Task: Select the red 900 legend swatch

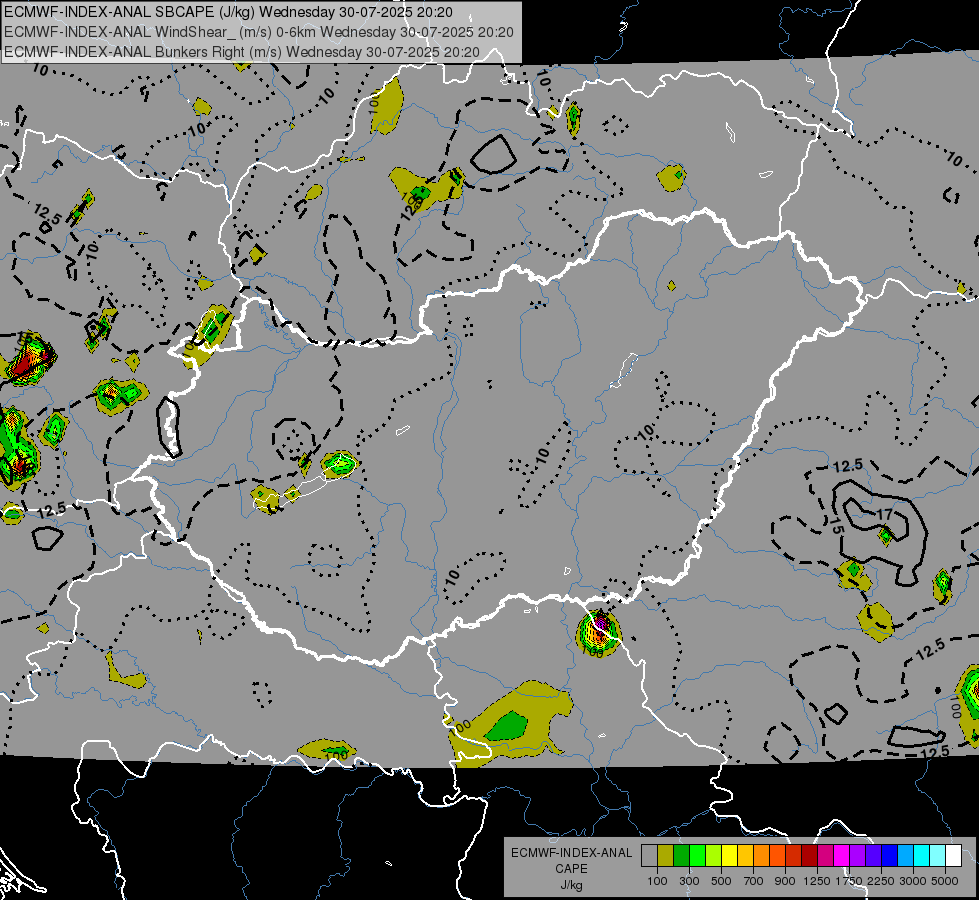Action: 794,856
